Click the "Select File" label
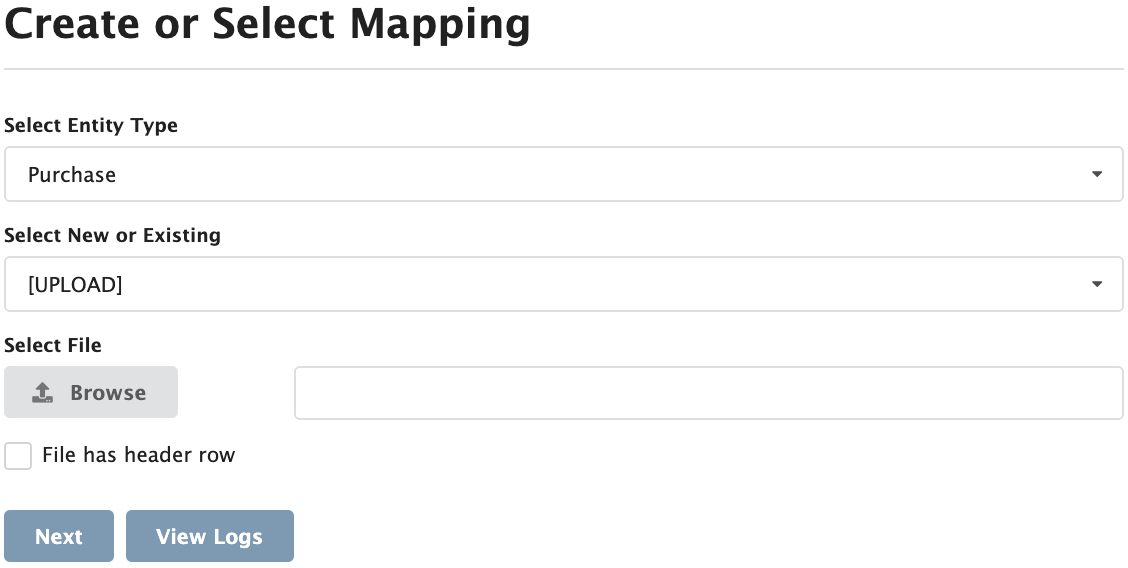The height and width of the screenshot is (568, 1128). (x=53, y=346)
